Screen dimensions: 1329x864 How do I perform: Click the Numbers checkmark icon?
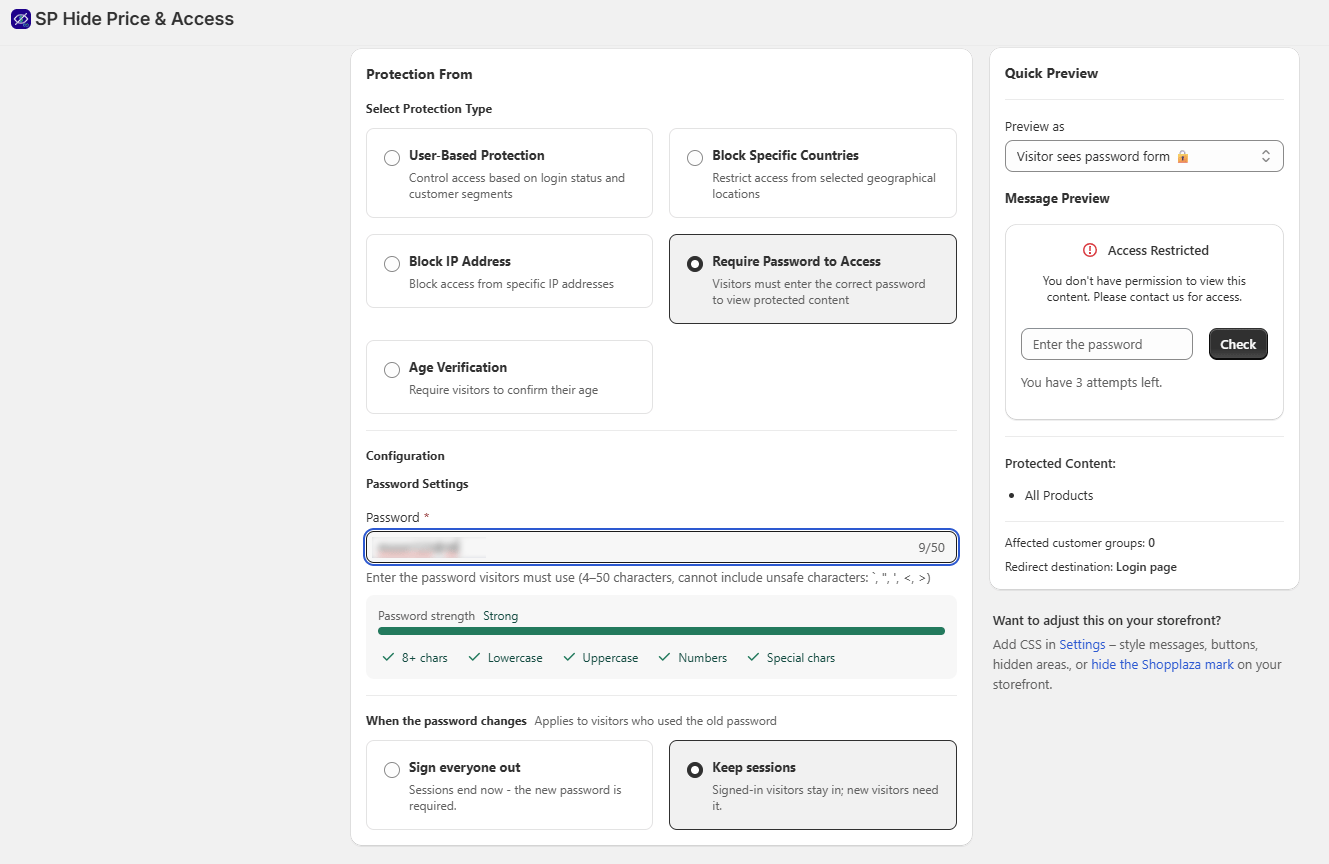coord(664,657)
